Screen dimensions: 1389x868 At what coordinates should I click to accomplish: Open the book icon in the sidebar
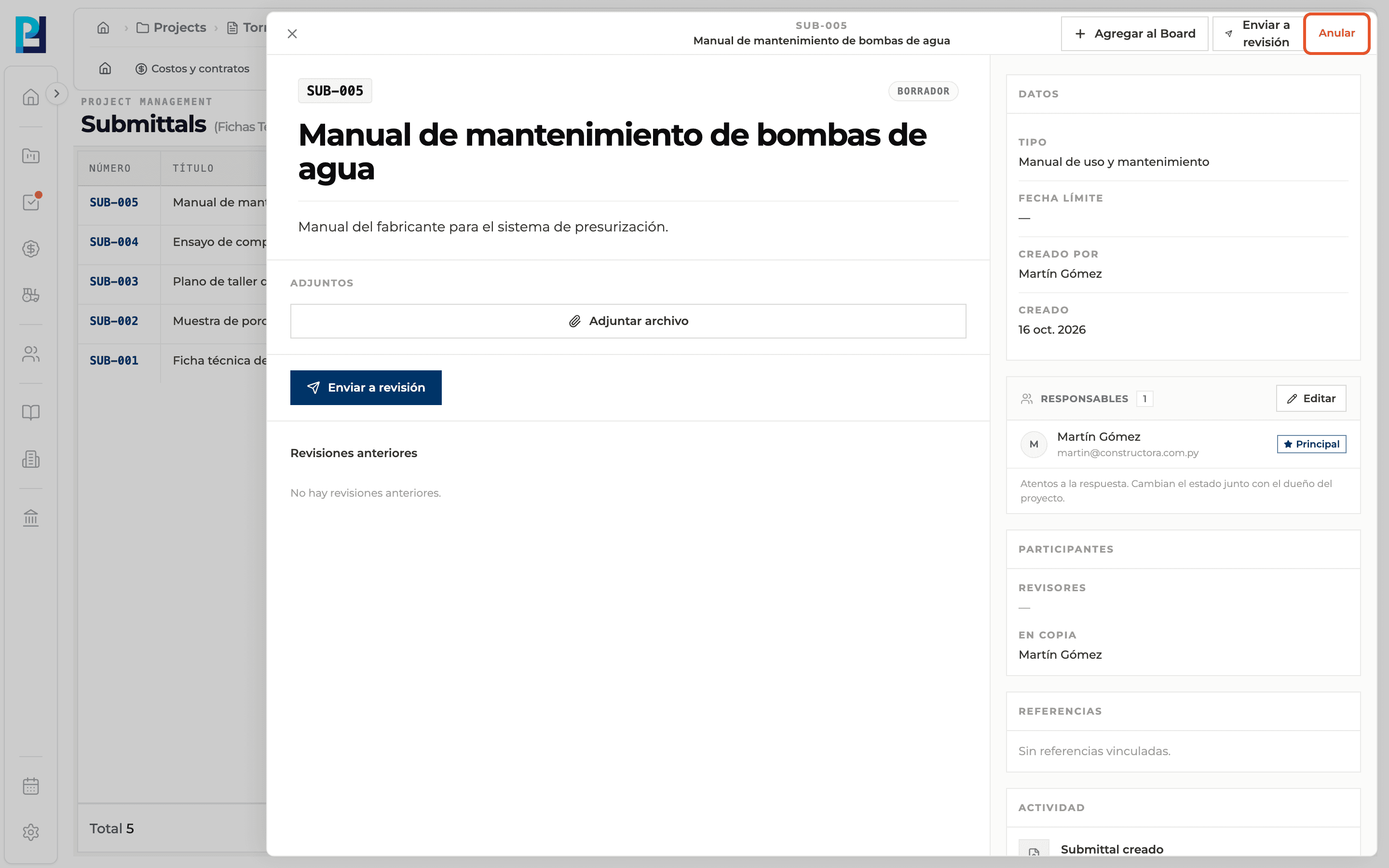[x=31, y=412]
